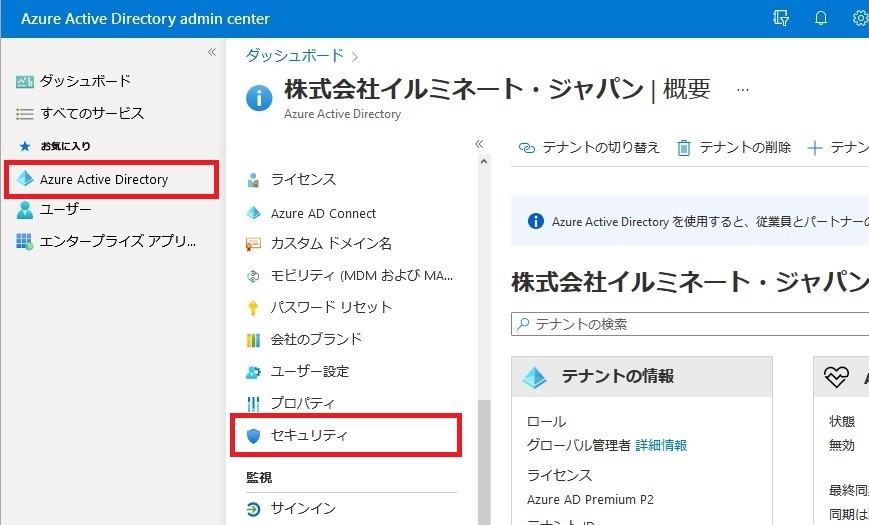Viewport: 869px width, 525px height.
Task: Click the blade menu scrollbar thumb
Action: (x=484, y=461)
